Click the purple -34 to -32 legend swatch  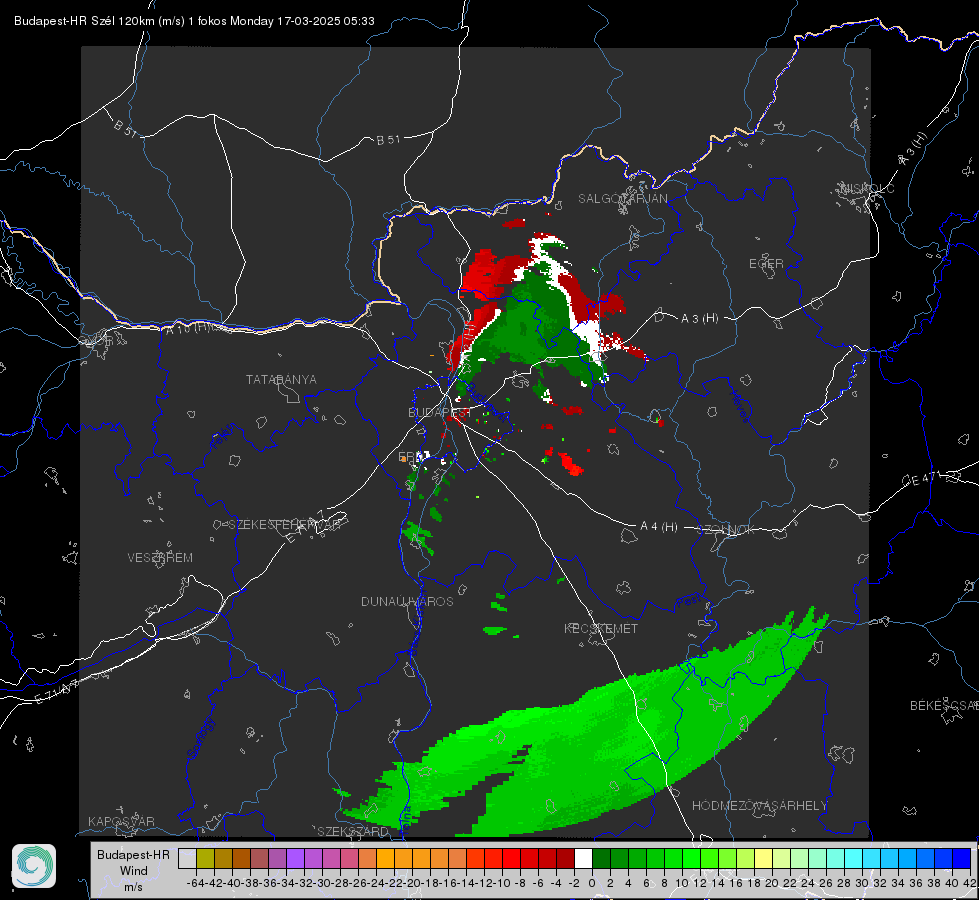click(295, 859)
